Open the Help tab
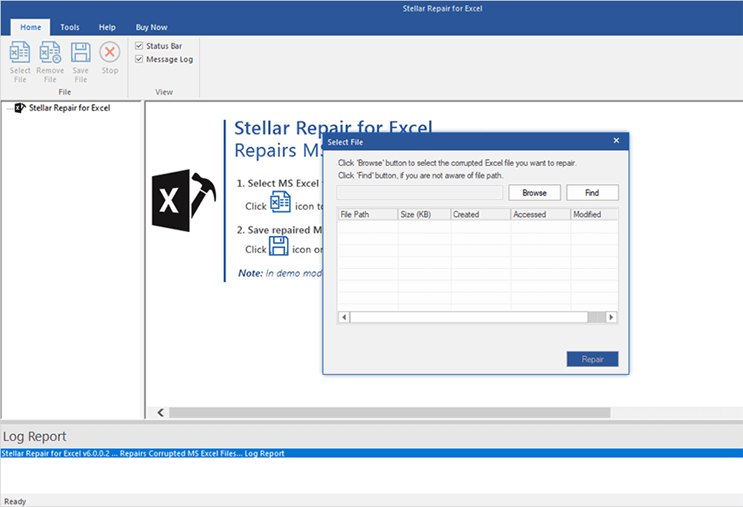 coord(107,27)
